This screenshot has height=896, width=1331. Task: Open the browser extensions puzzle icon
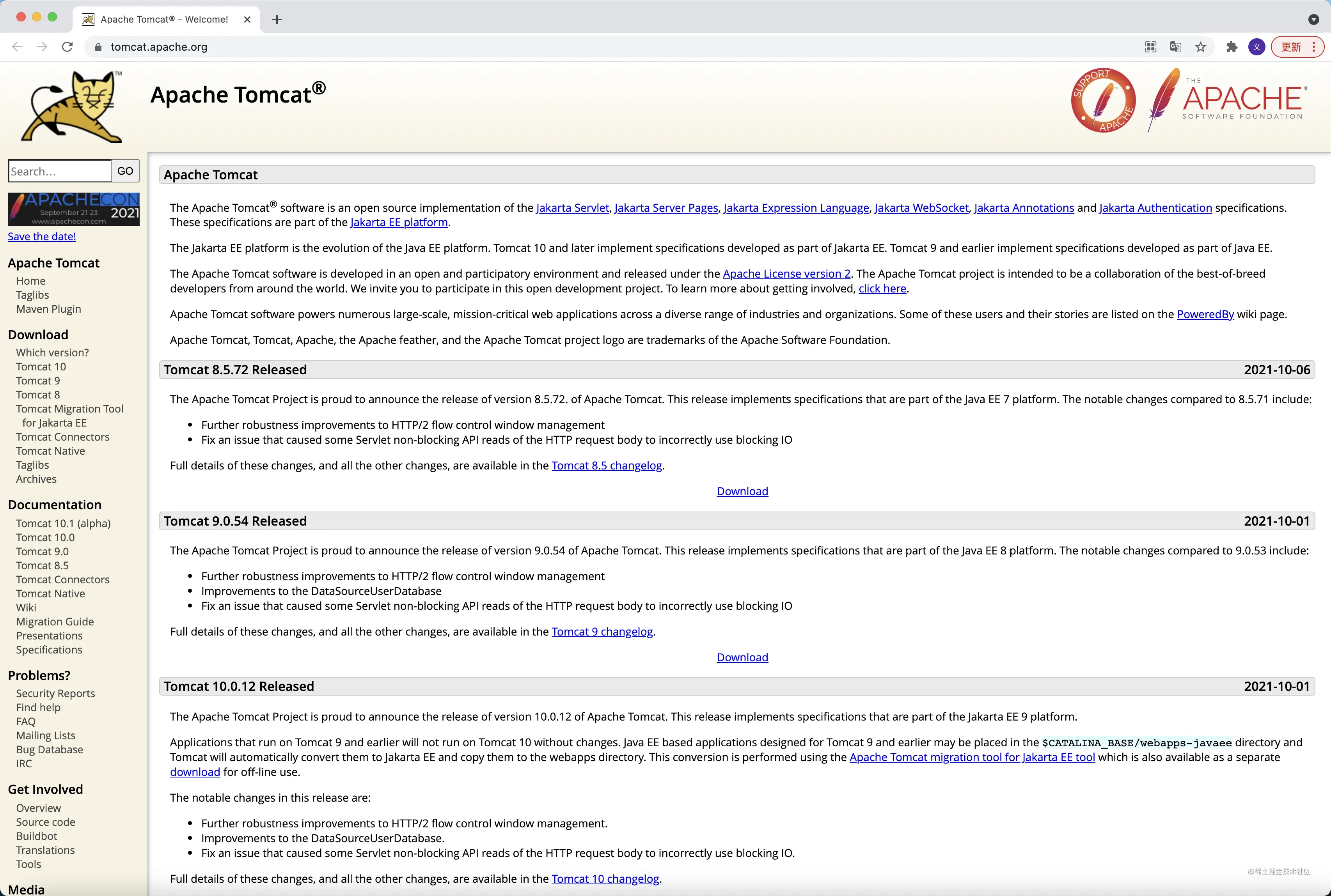pos(1232,47)
